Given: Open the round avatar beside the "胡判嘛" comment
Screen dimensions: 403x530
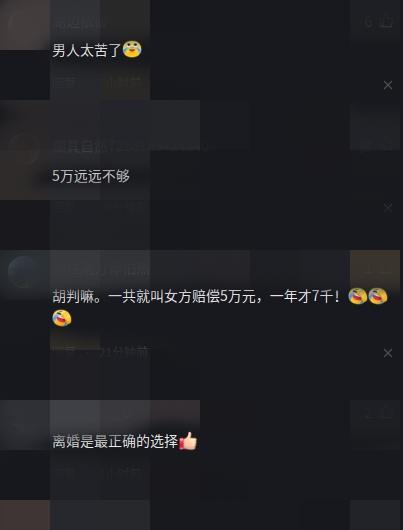Looking at the screenshot, I should [23, 272].
